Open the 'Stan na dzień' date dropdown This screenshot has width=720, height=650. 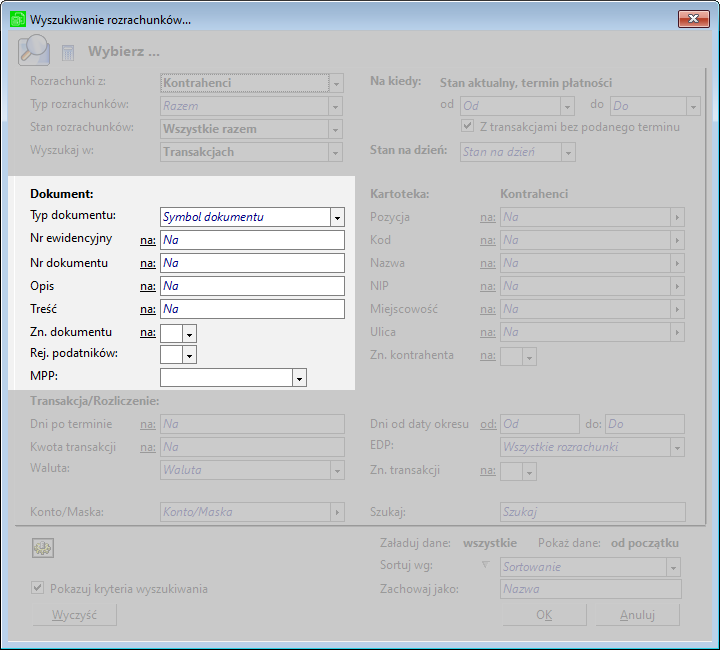pos(568,152)
